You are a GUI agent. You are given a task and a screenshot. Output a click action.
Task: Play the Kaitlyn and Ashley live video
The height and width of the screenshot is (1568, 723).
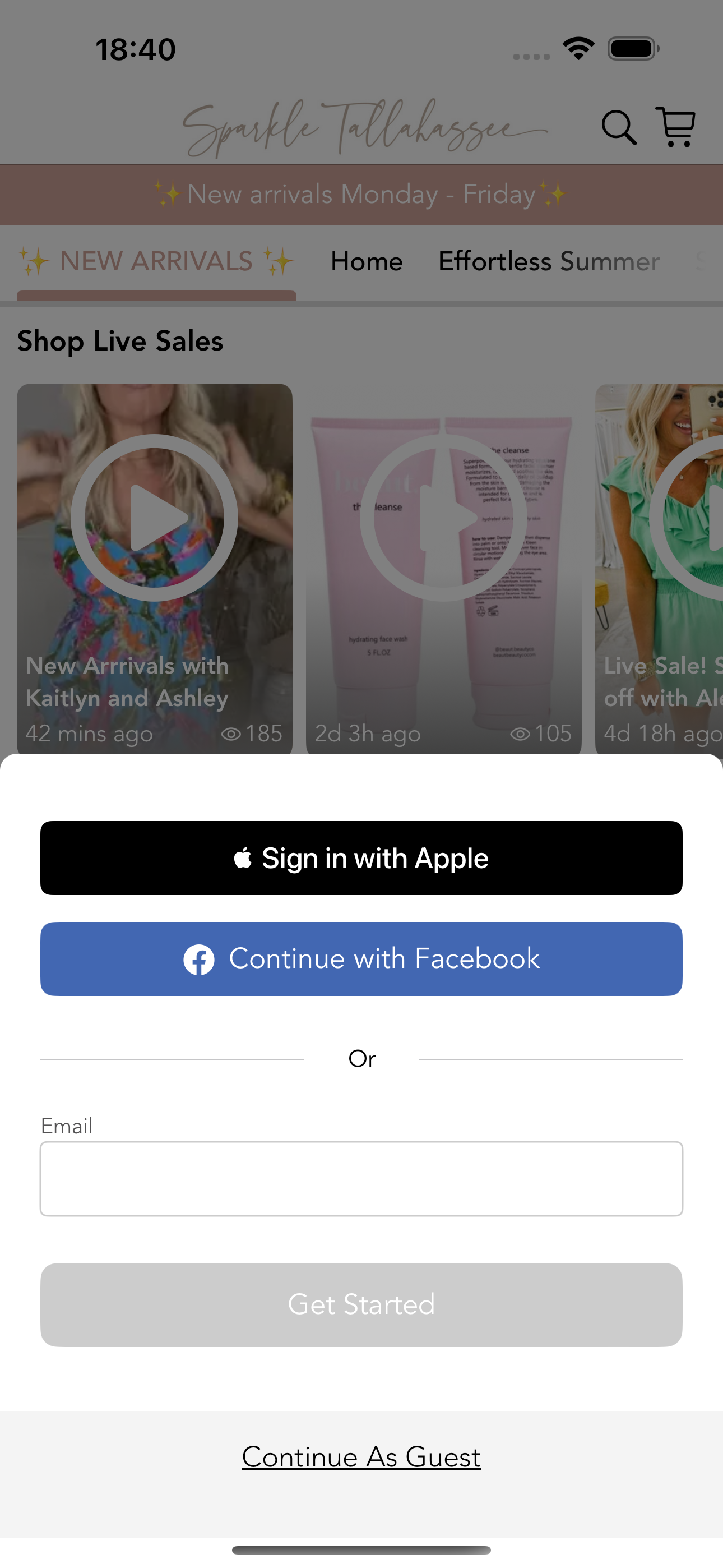click(154, 518)
